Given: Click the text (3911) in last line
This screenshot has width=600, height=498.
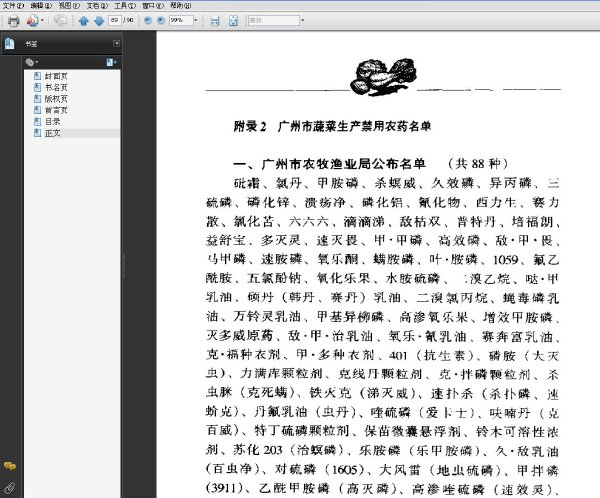Looking at the screenshot, I should (x=225, y=488).
